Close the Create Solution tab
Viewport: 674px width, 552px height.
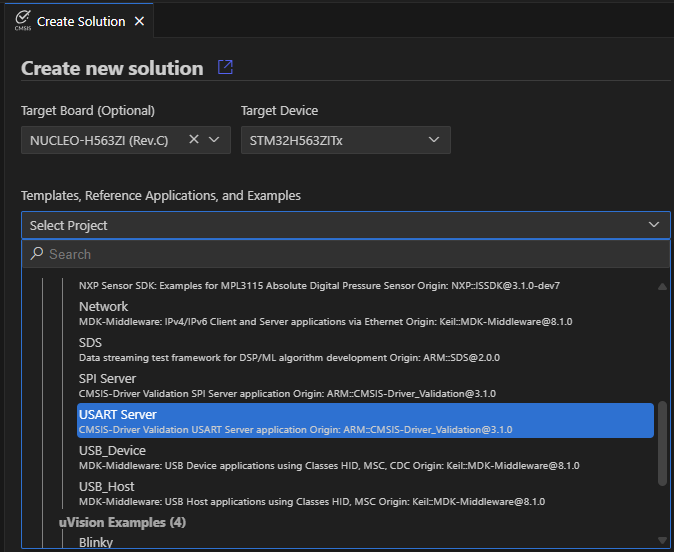(139, 21)
